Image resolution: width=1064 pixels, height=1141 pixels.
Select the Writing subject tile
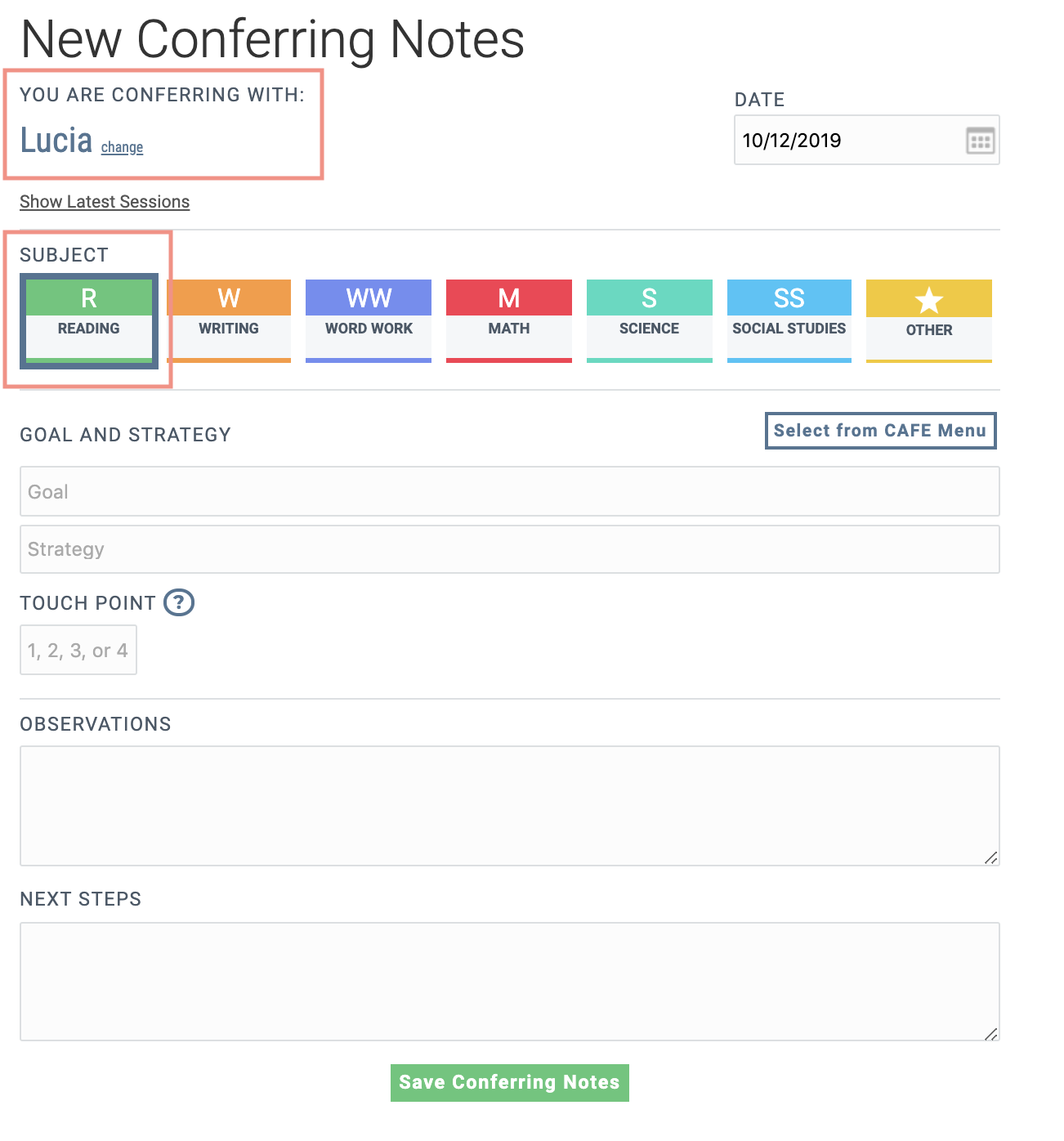(x=229, y=320)
